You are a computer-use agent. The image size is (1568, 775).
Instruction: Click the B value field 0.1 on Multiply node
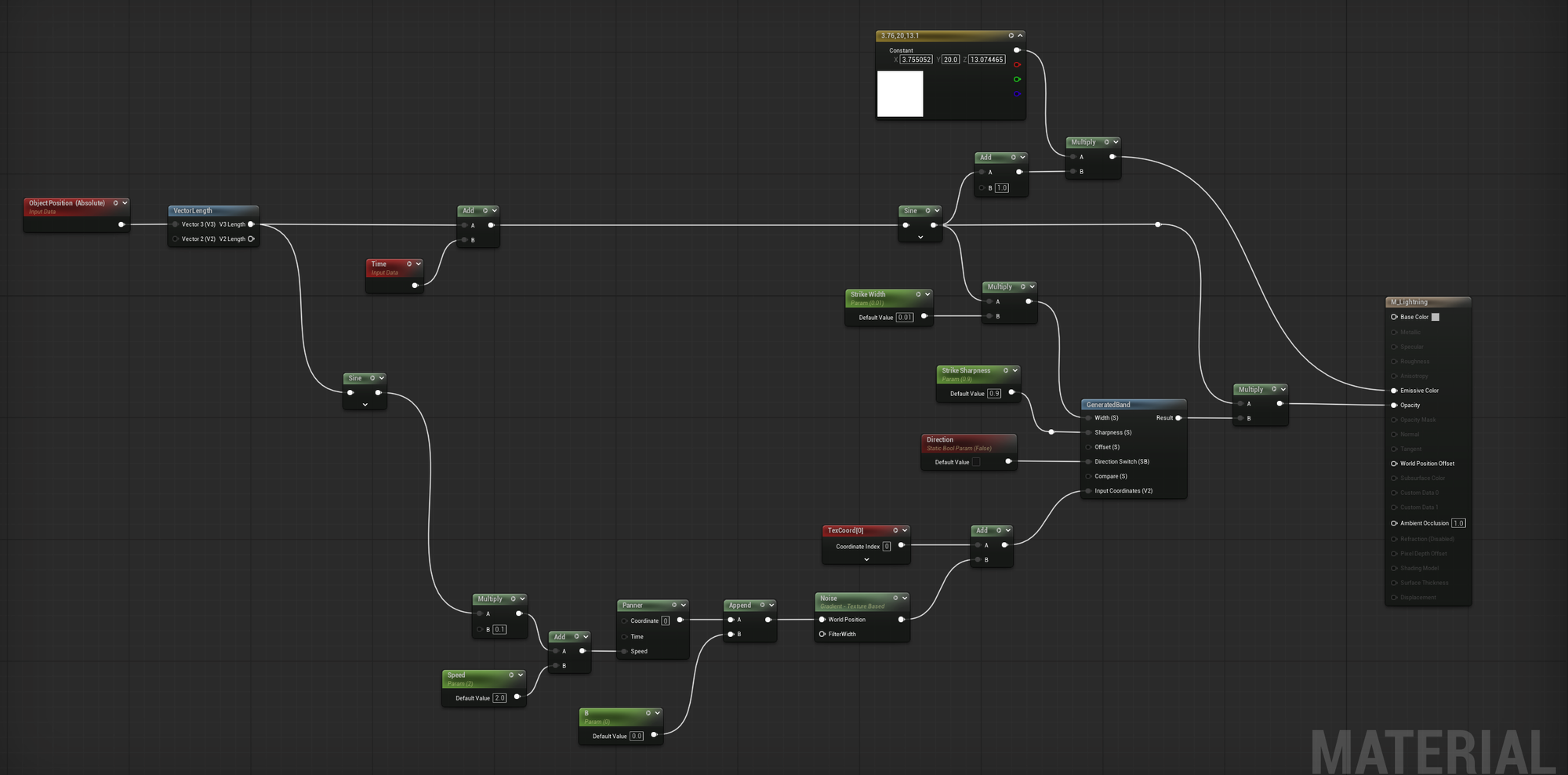tap(499, 629)
